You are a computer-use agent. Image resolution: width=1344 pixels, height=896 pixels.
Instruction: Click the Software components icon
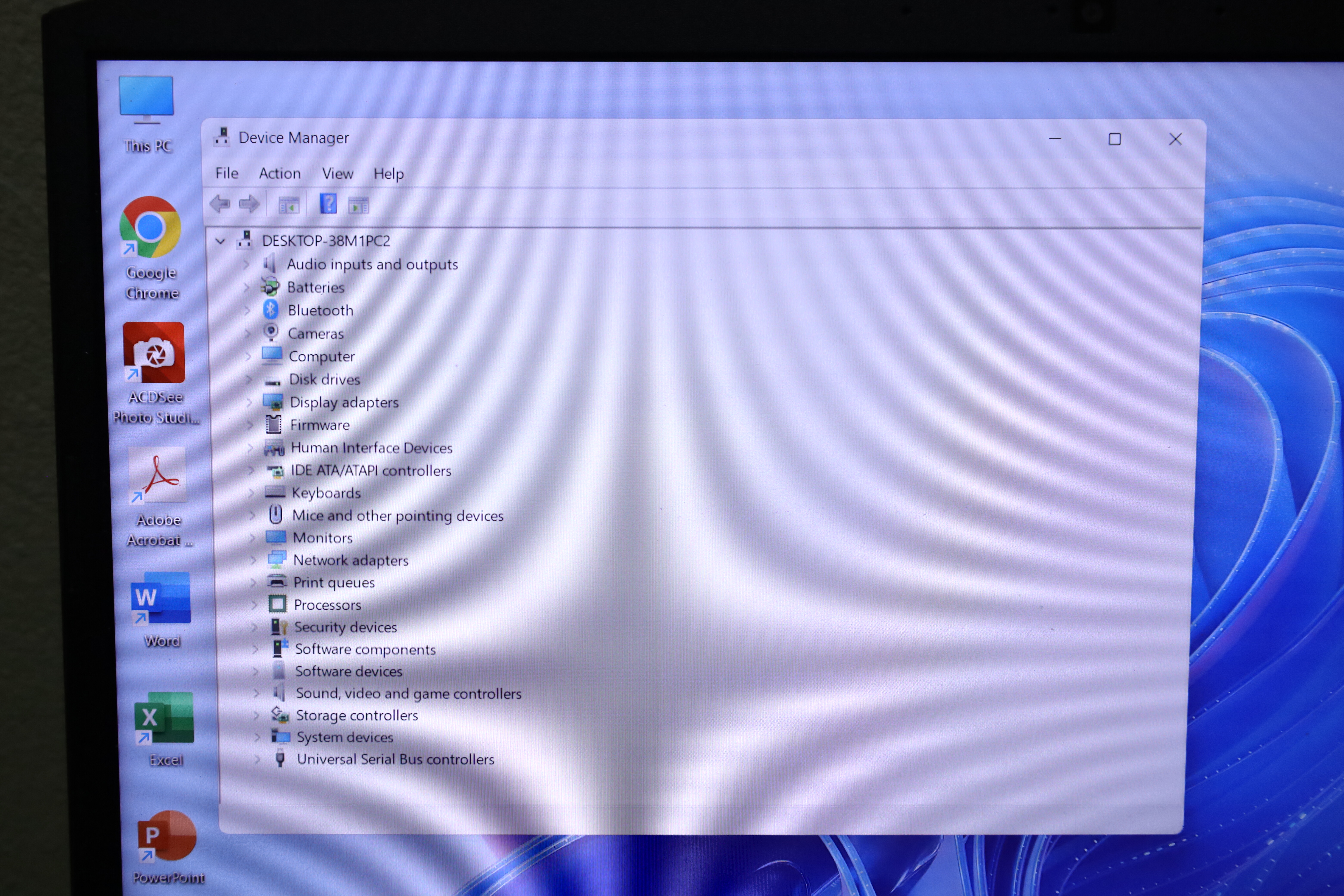[x=280, y=648]
